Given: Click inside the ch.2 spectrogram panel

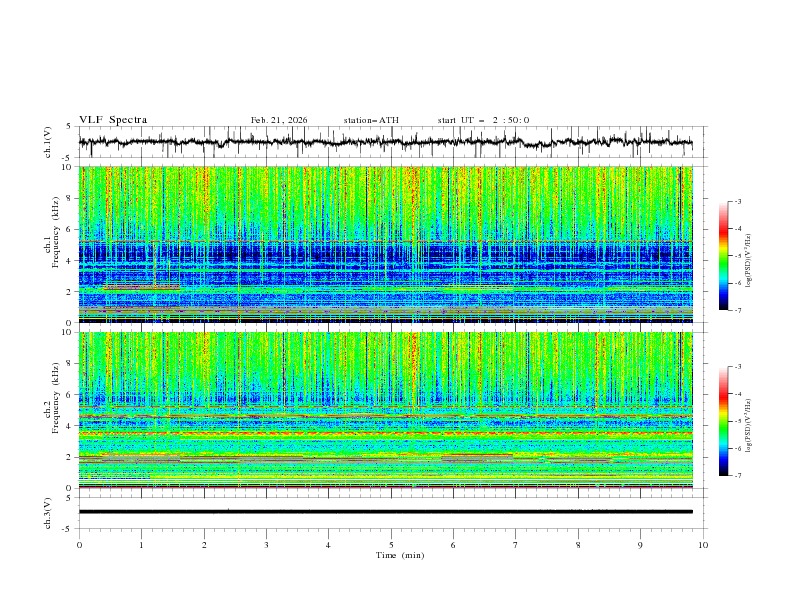Looking at the screenshot, I should [386, 410].
